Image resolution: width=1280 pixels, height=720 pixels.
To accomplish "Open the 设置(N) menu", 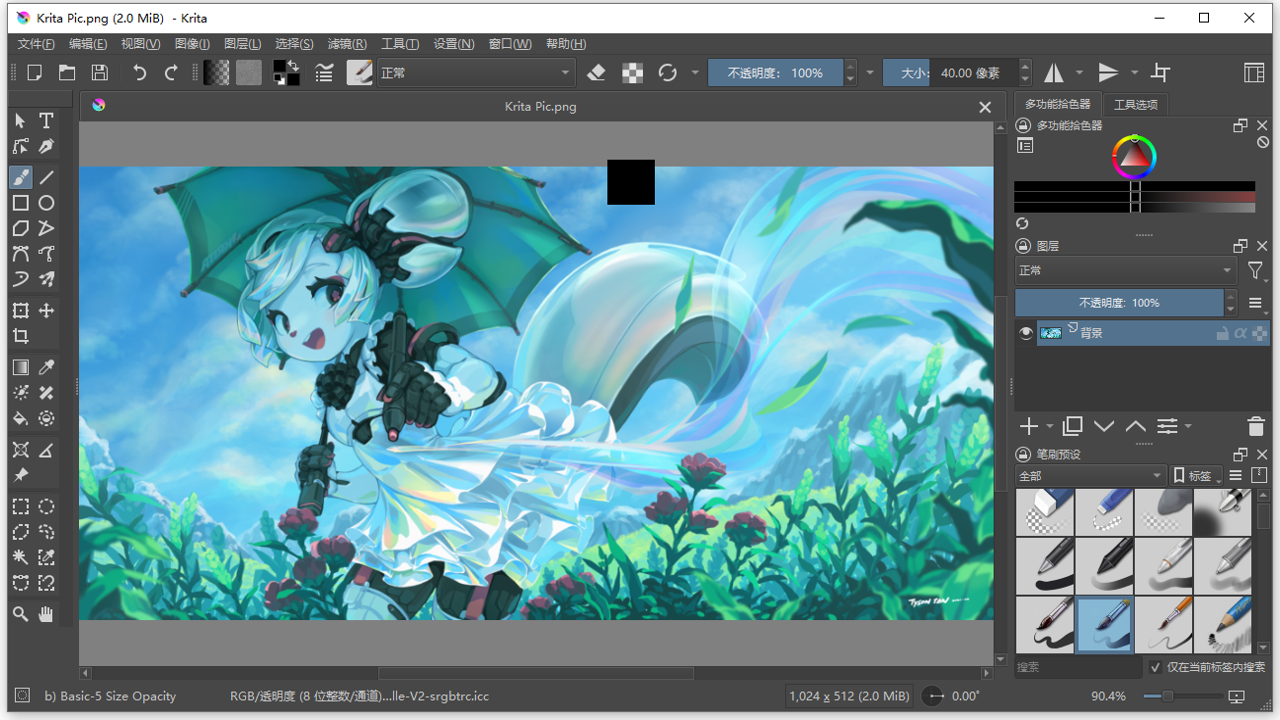I will coord(454,44).
